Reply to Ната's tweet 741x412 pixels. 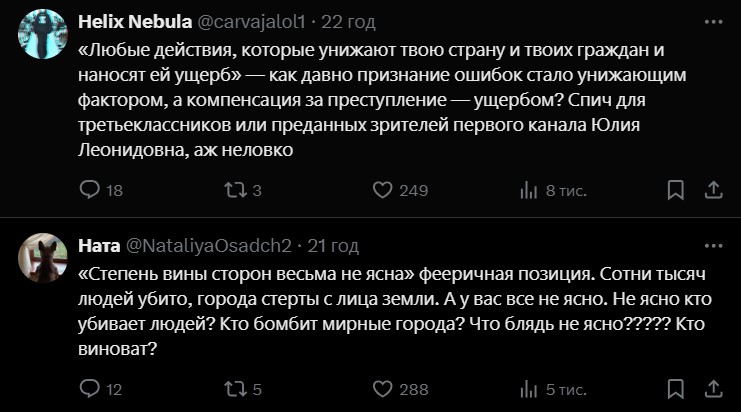pos(89,389)
